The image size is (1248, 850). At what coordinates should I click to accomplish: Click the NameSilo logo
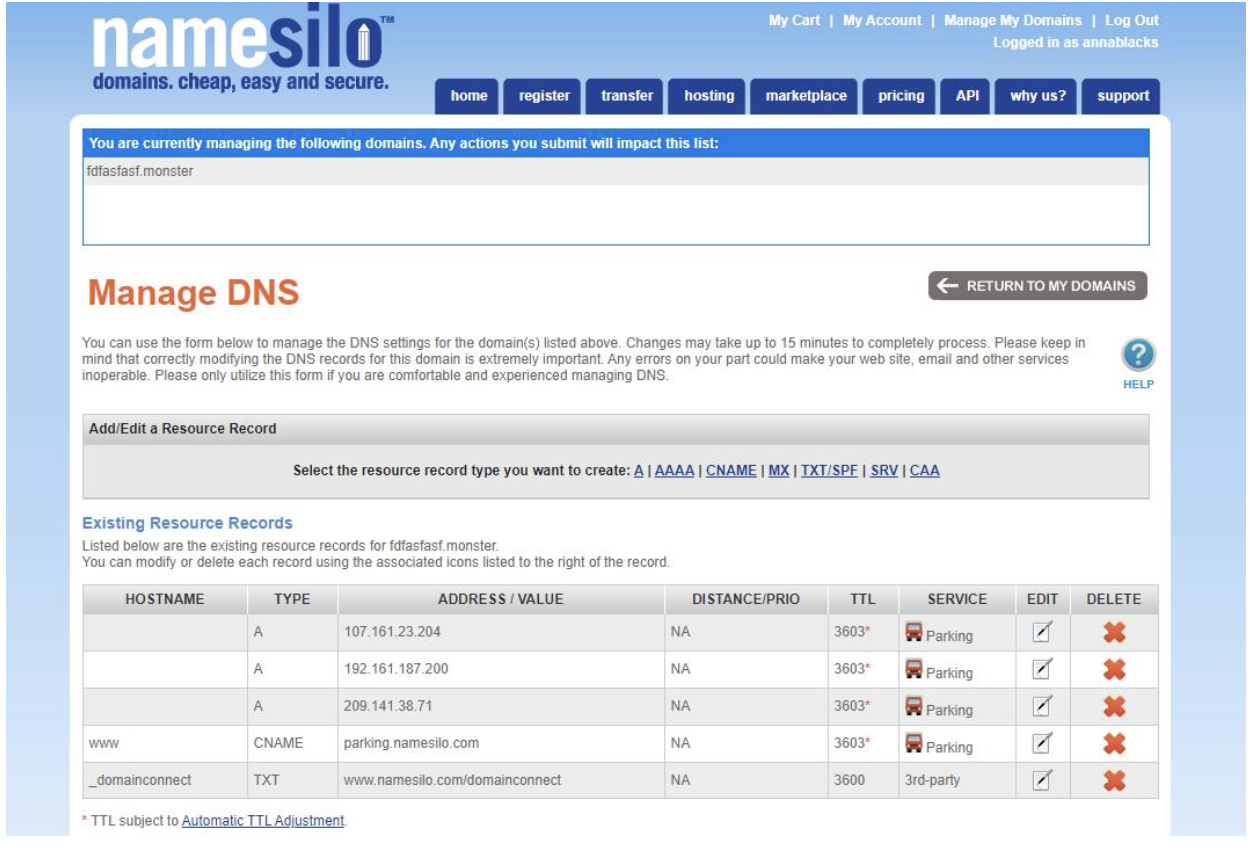(x=242, y=50)
